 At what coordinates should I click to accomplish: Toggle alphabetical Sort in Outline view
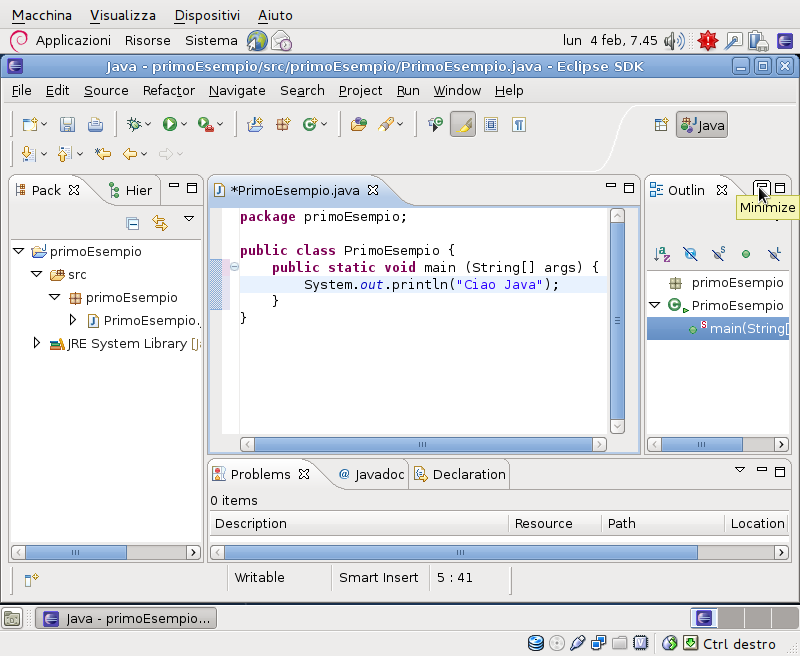coord(662,254)
